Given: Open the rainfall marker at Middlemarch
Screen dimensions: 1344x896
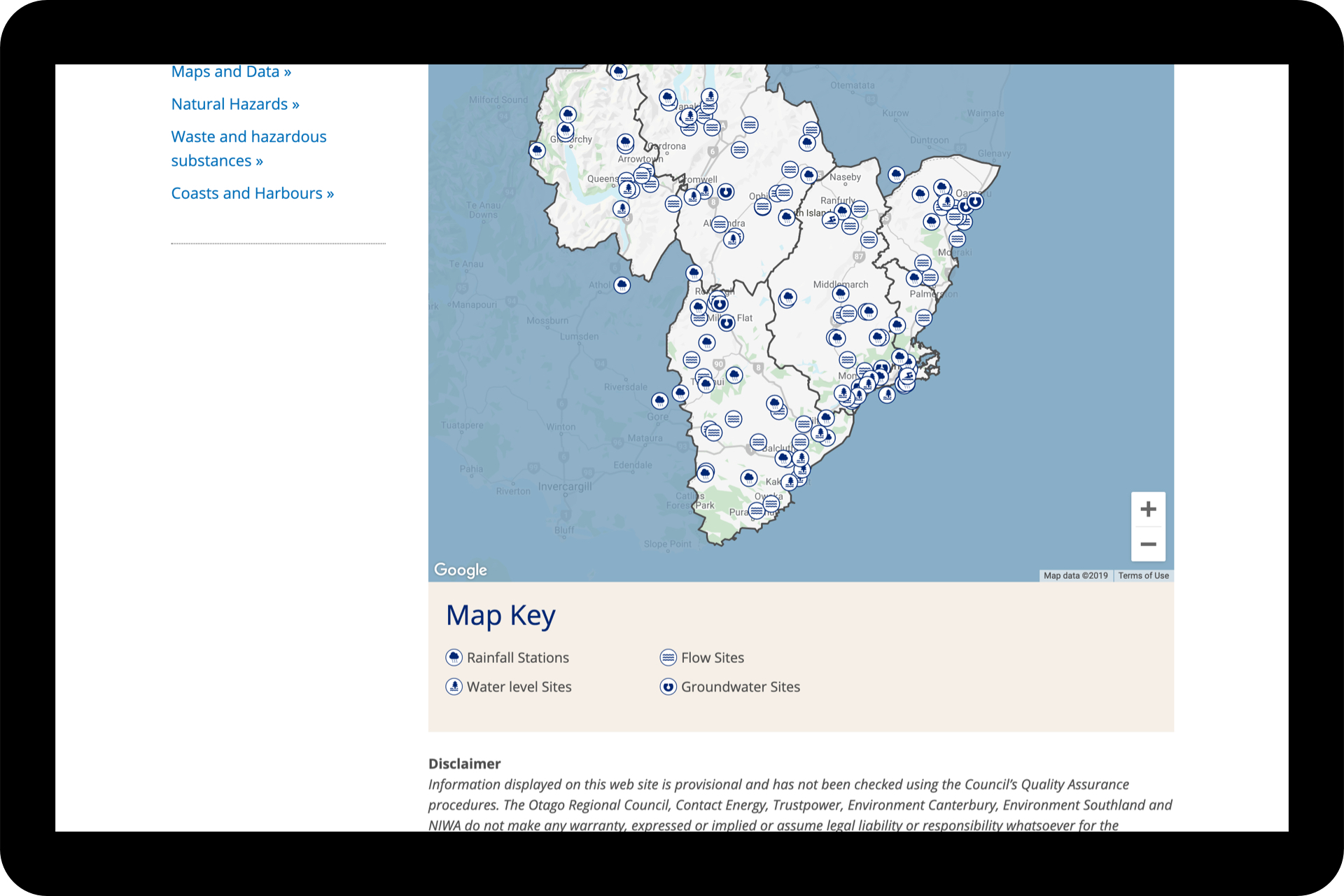Looking at the screenshot, I should coord(841,294).
